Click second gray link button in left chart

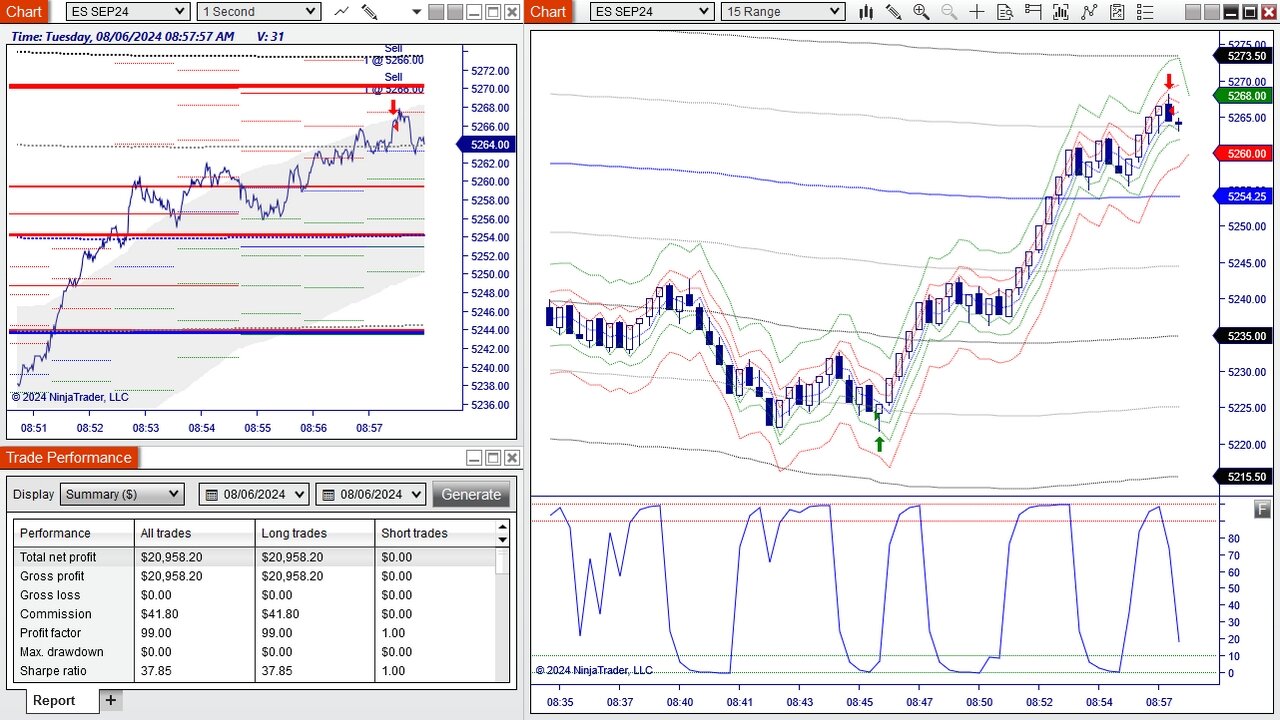[455, 12]
